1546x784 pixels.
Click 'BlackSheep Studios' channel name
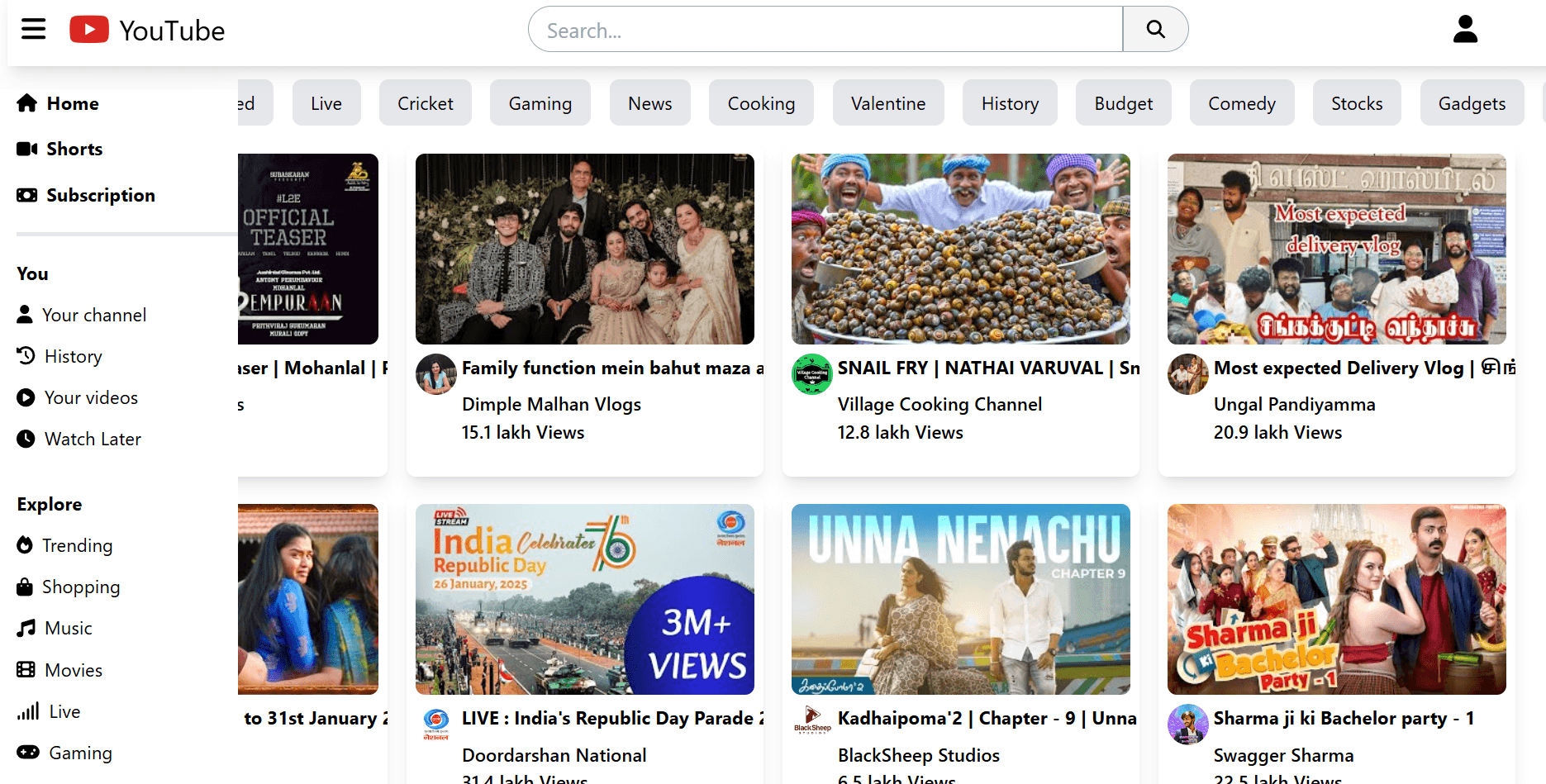click(x=918, y=755)
